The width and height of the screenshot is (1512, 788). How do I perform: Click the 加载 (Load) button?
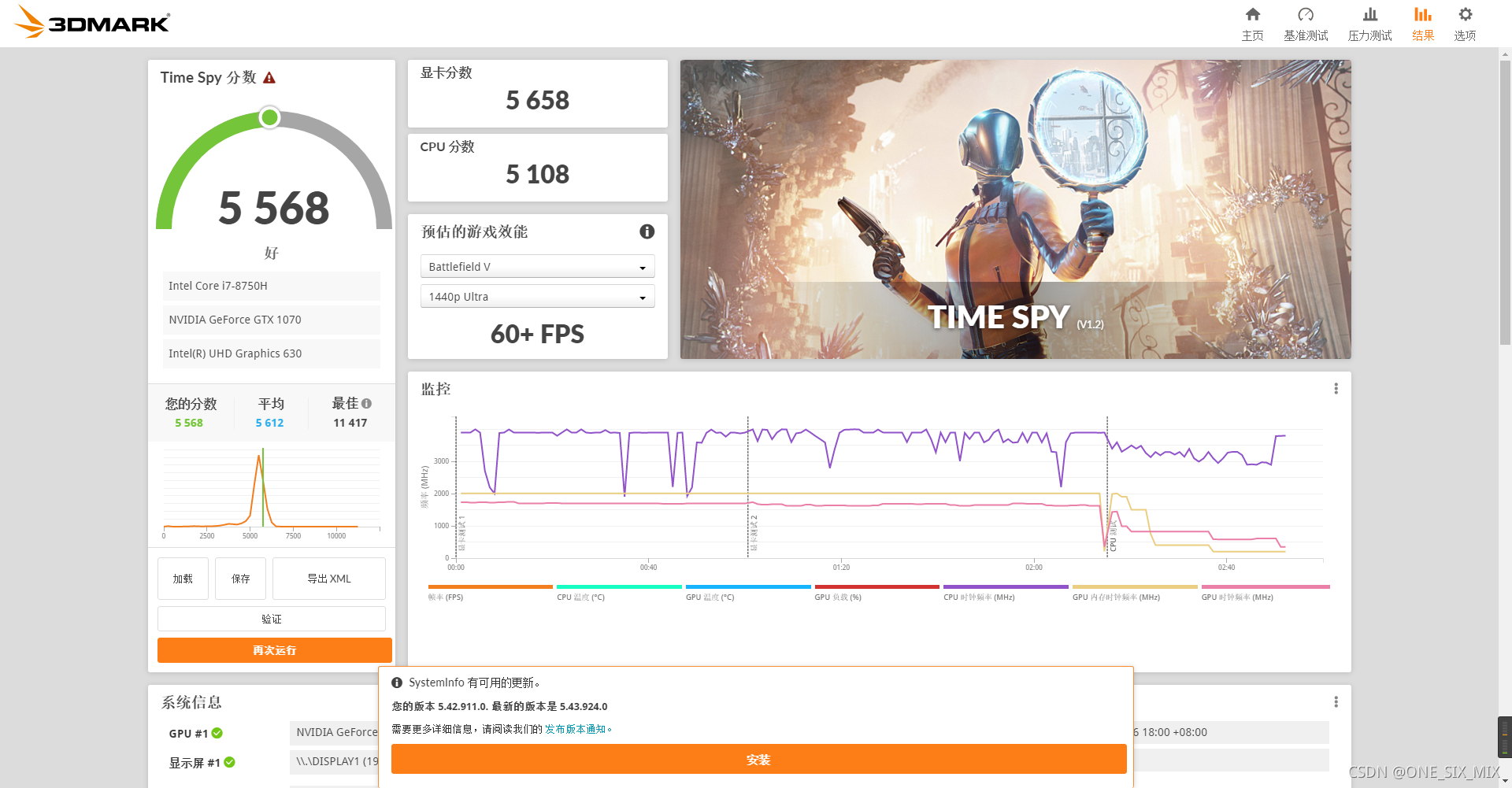pyautogui.click(x=183, y=579)
